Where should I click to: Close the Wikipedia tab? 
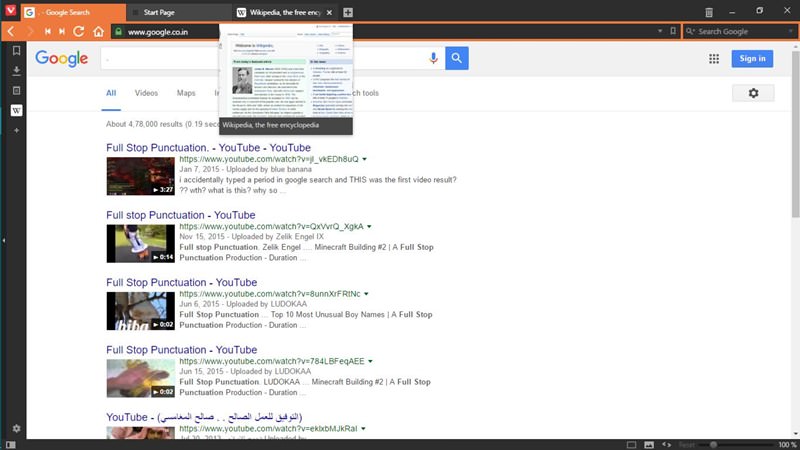(329, 12)
